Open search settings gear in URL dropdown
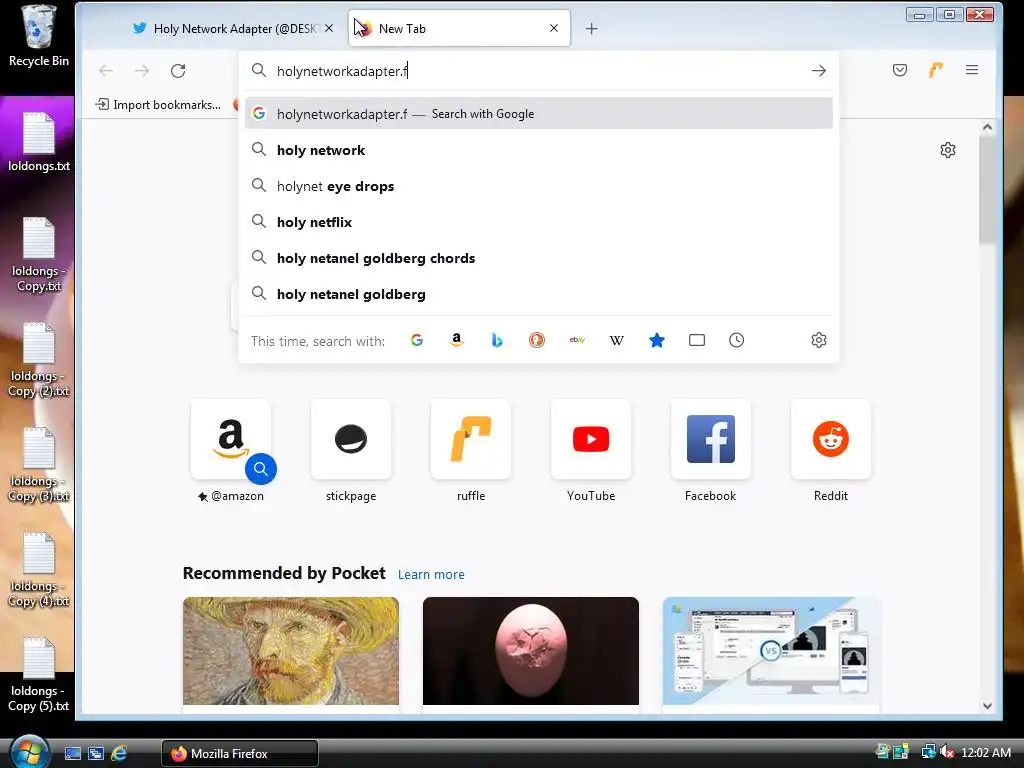 819,340
